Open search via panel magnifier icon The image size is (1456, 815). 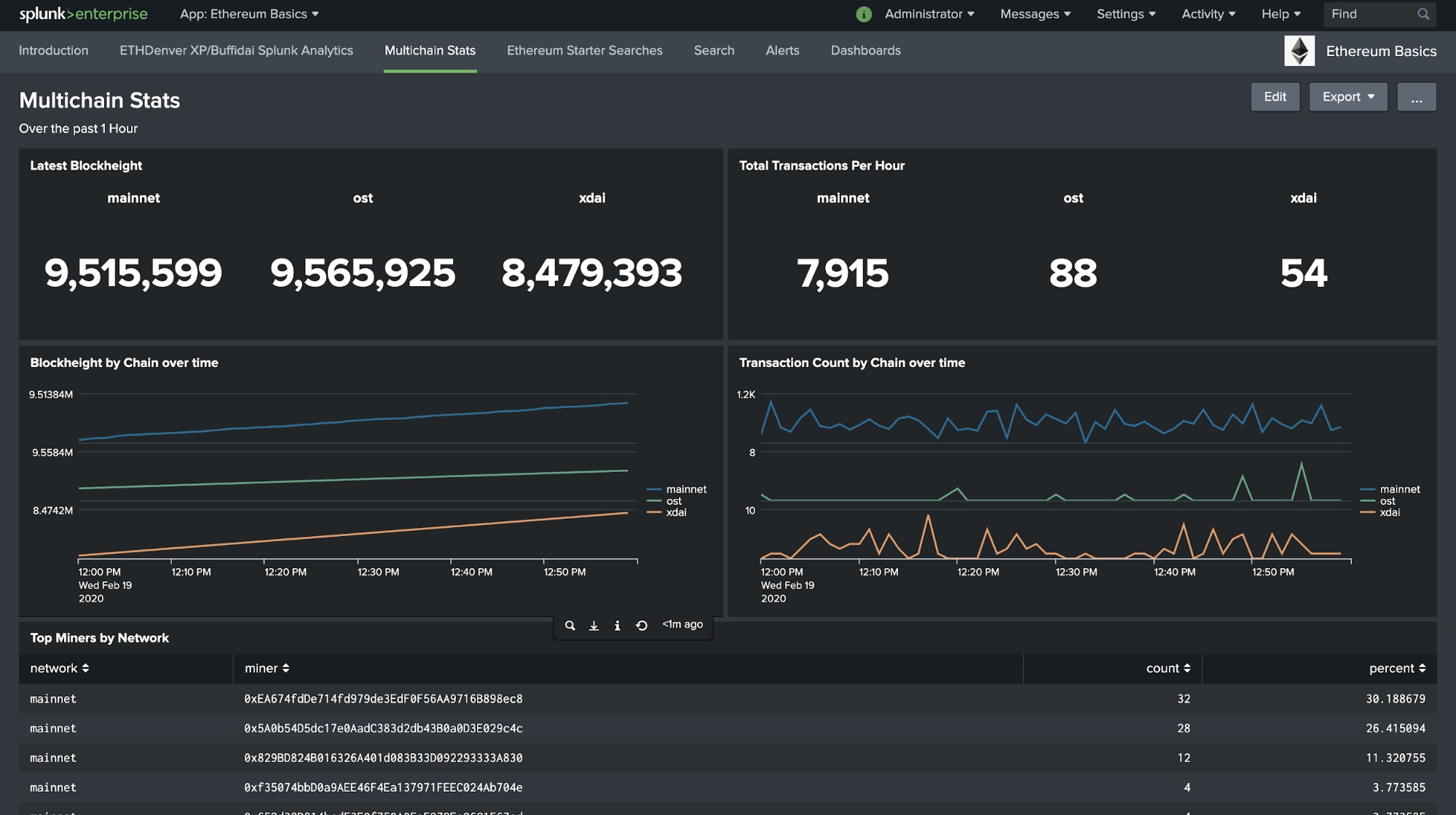point(570,625)
